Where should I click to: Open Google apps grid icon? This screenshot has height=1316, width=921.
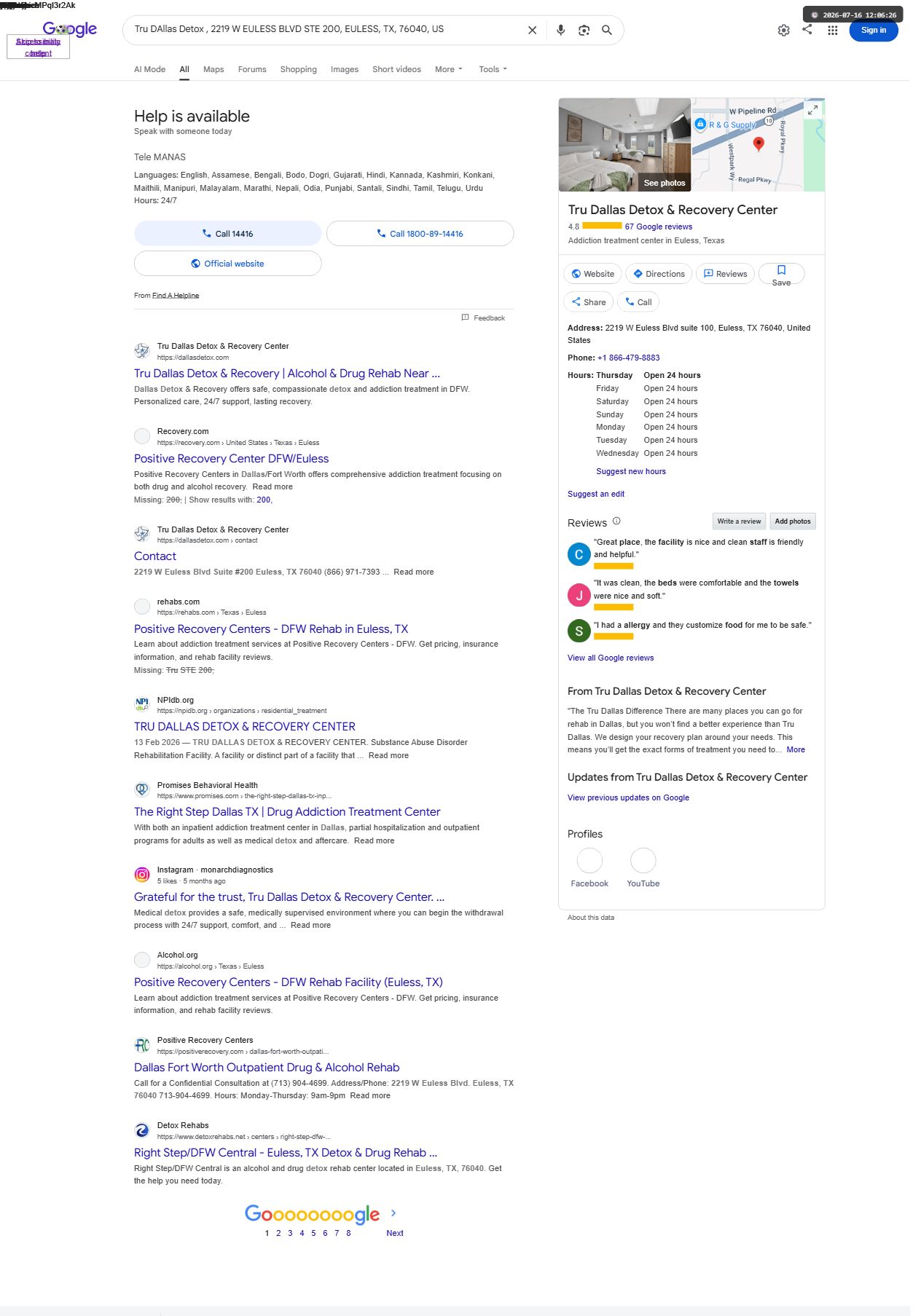[x=832, y=31]
